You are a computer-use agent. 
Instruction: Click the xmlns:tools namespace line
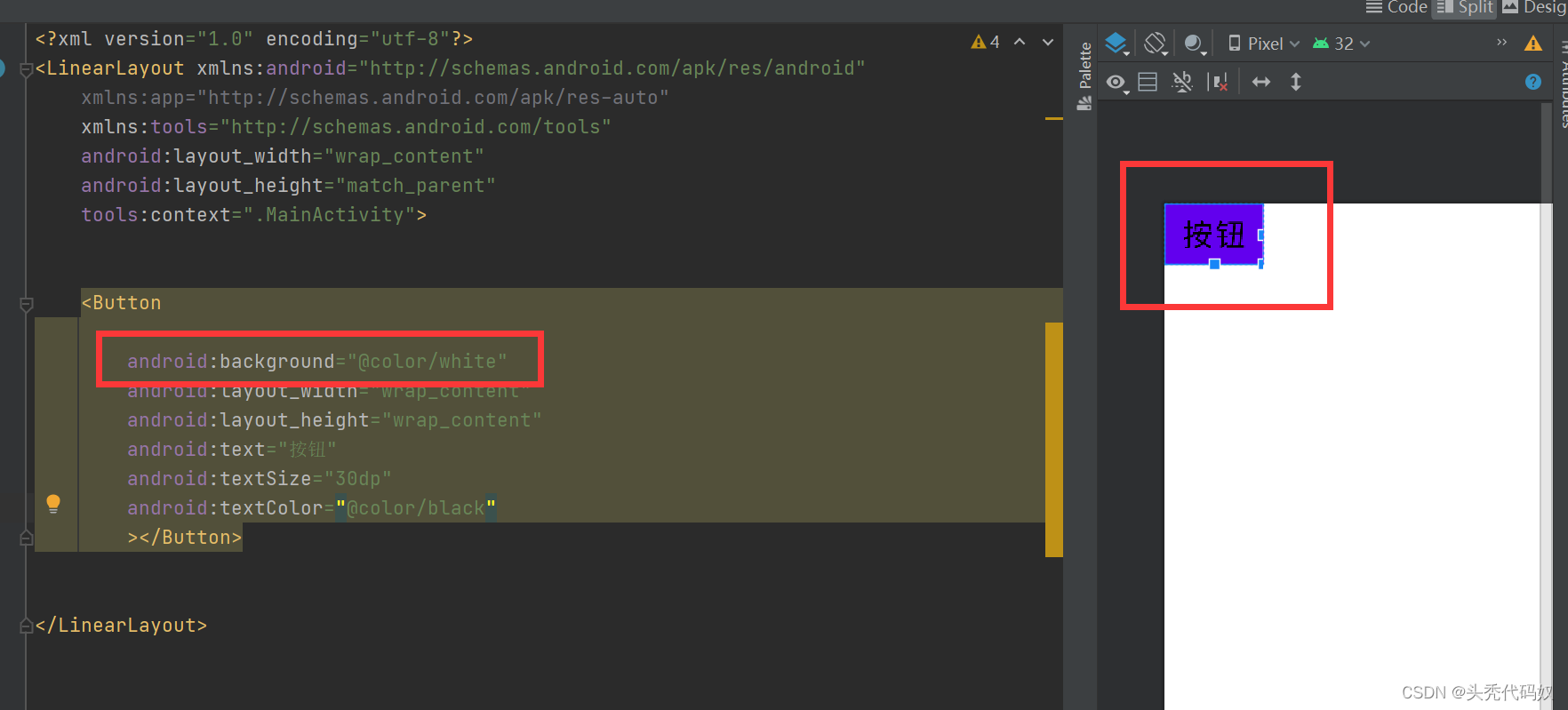(x=346, y=127)
